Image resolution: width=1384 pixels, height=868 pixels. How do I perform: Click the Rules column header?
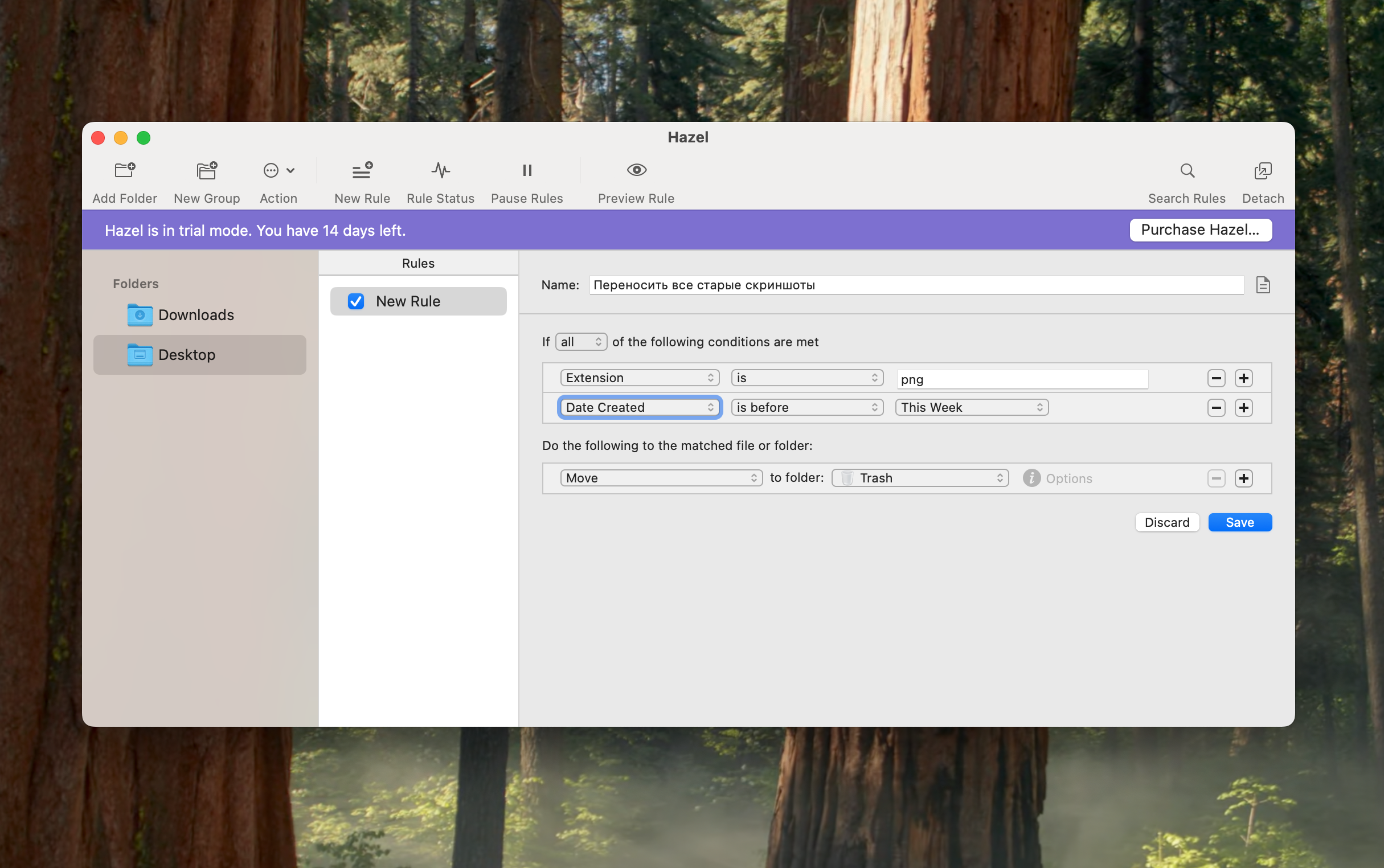pyautogui.click(x=419, y=264)
